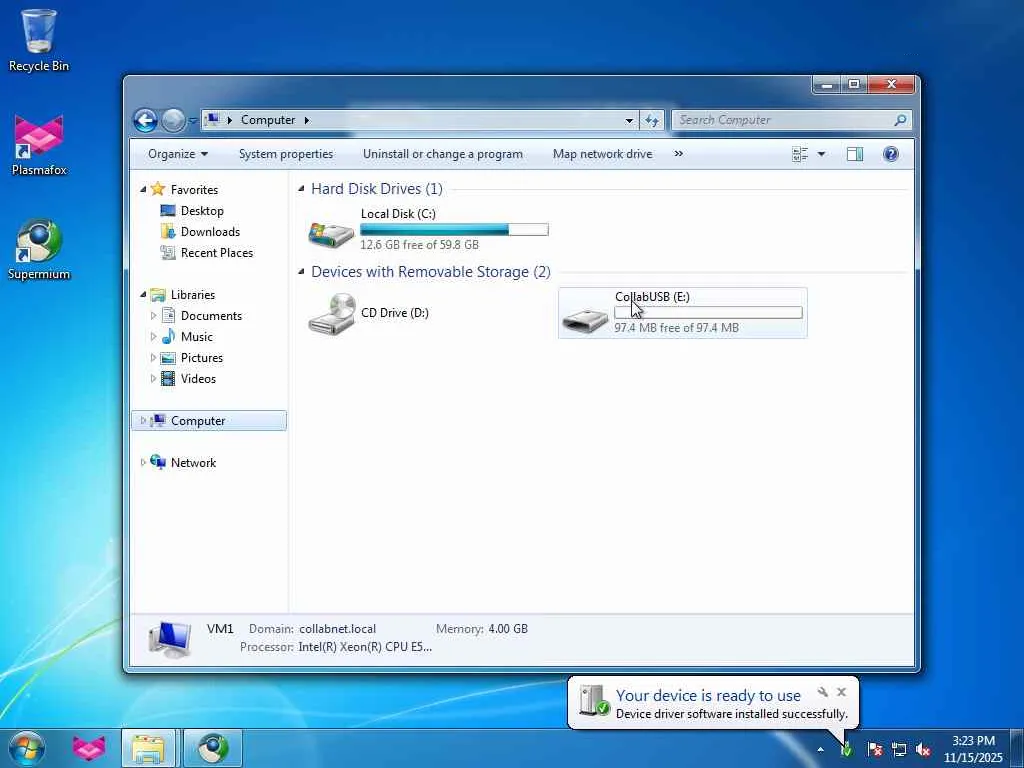Screen dimensions: 1024x768
Task: Click Uninstall or change a program
Action: (x=443, y=154)
